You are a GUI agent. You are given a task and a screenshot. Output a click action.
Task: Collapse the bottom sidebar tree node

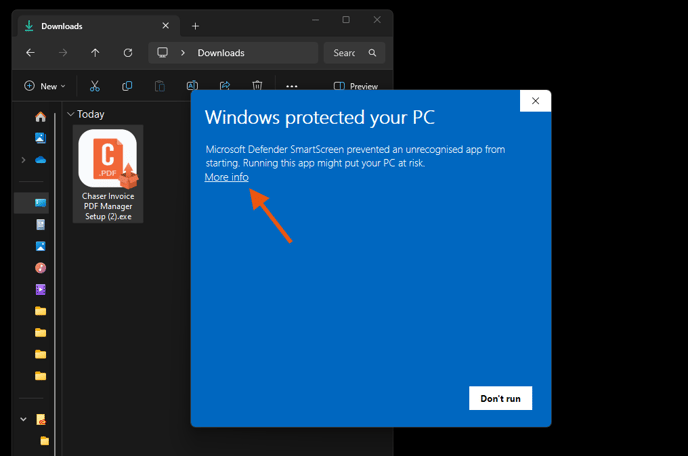23,419
